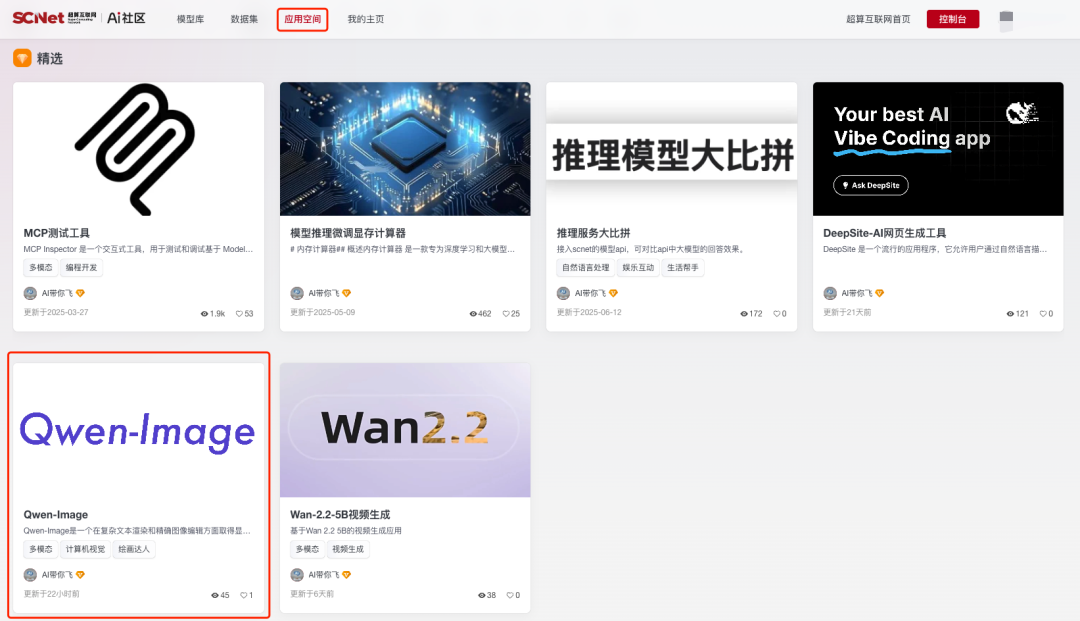Select the 自然语言处理 tag
The width and height of the screenshot is (1080, 621).
tap(585, 267)
